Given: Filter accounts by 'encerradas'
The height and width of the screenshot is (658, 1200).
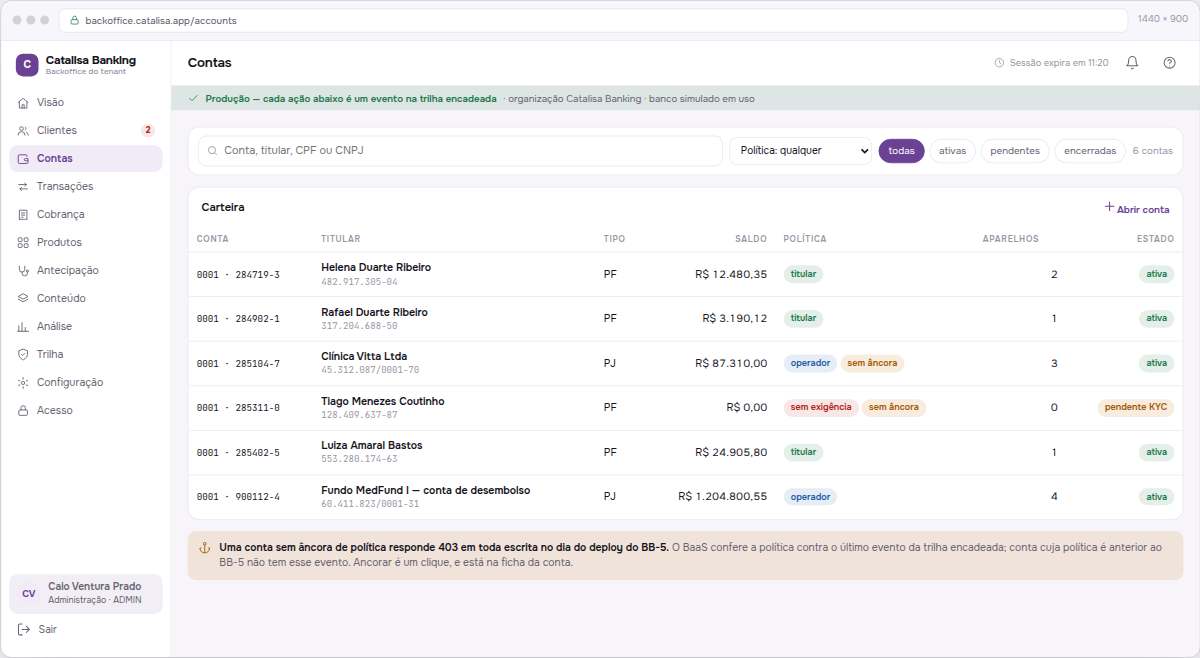Looking at the screenshot, I should click(1090, 151).
